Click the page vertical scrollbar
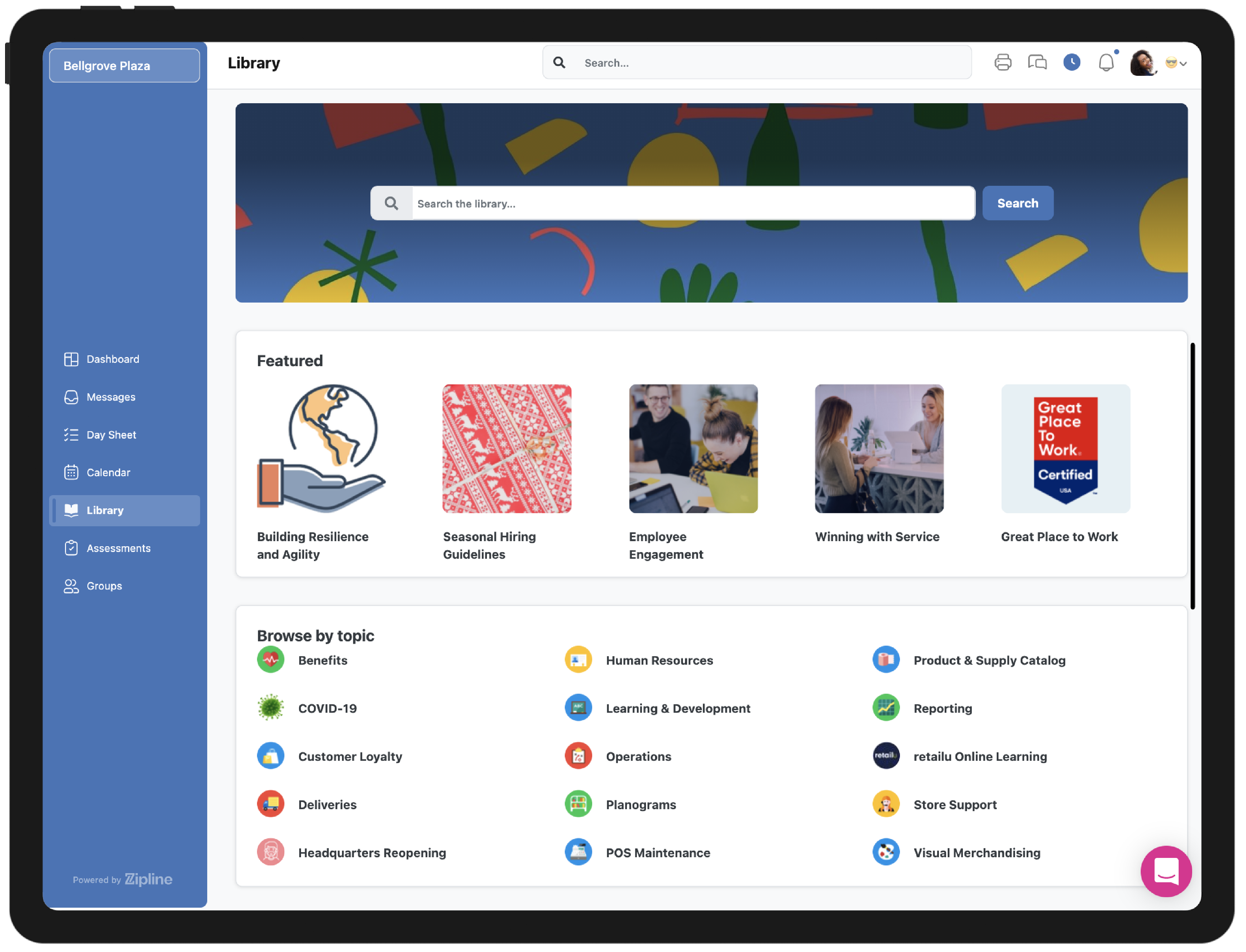The image size is (1246, 952). (x=1192, y=476)
